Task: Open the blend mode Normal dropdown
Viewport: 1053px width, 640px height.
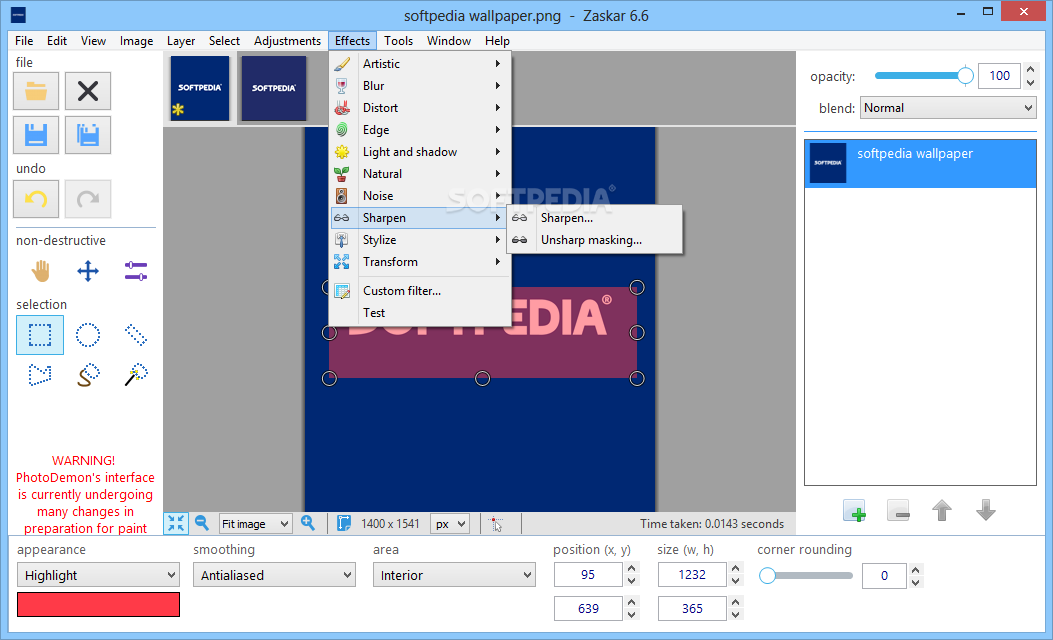Action: point(948,108)
